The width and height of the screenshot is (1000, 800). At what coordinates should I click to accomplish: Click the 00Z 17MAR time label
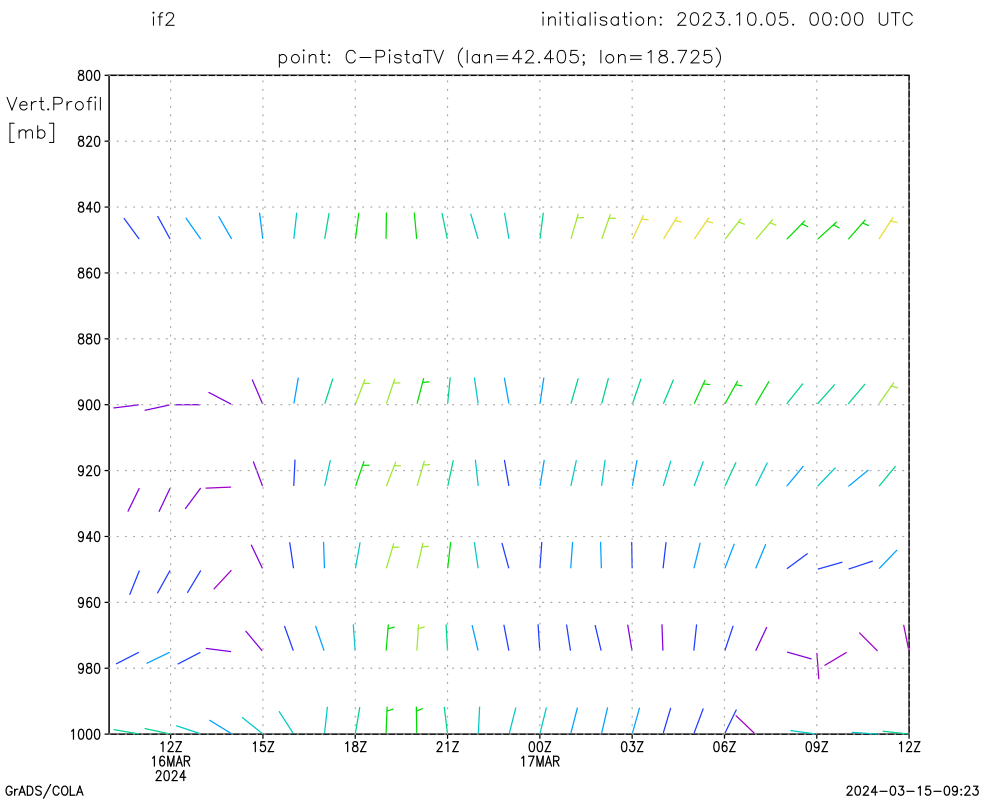(x=540, y=753)
